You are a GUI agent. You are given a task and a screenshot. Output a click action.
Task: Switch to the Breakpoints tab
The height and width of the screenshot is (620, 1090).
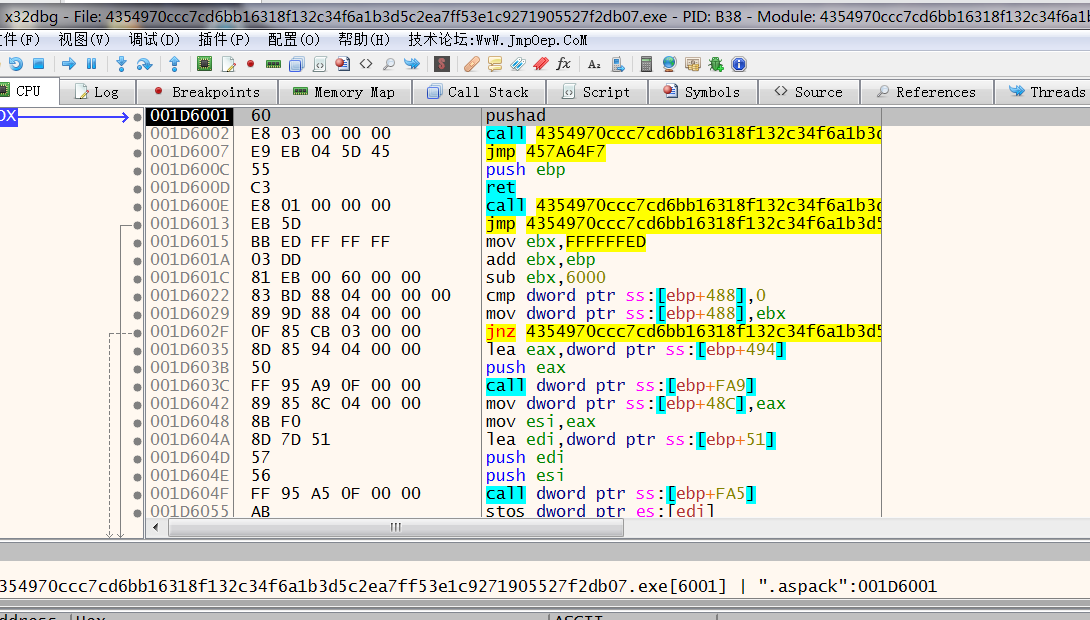click(207, 92)
